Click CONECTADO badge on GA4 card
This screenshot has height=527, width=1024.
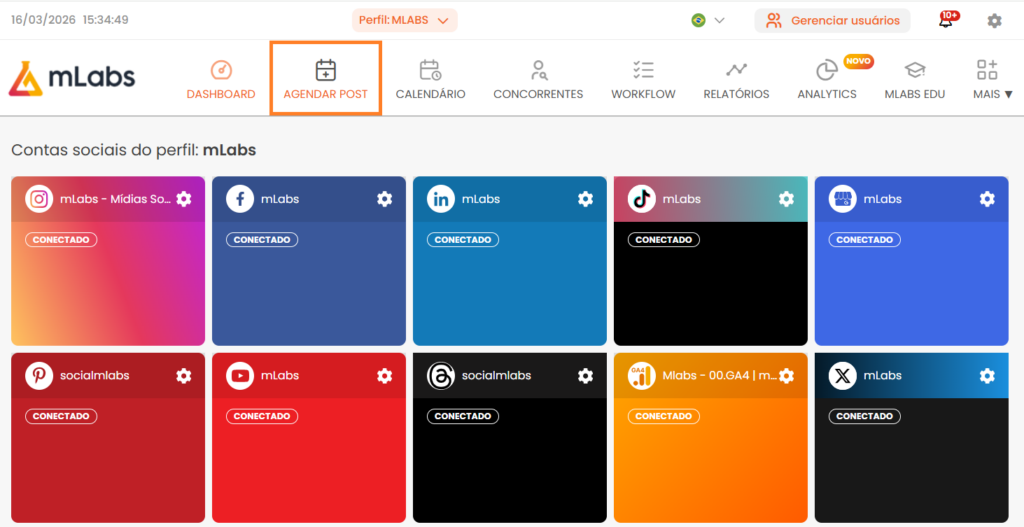pos(664,416)
